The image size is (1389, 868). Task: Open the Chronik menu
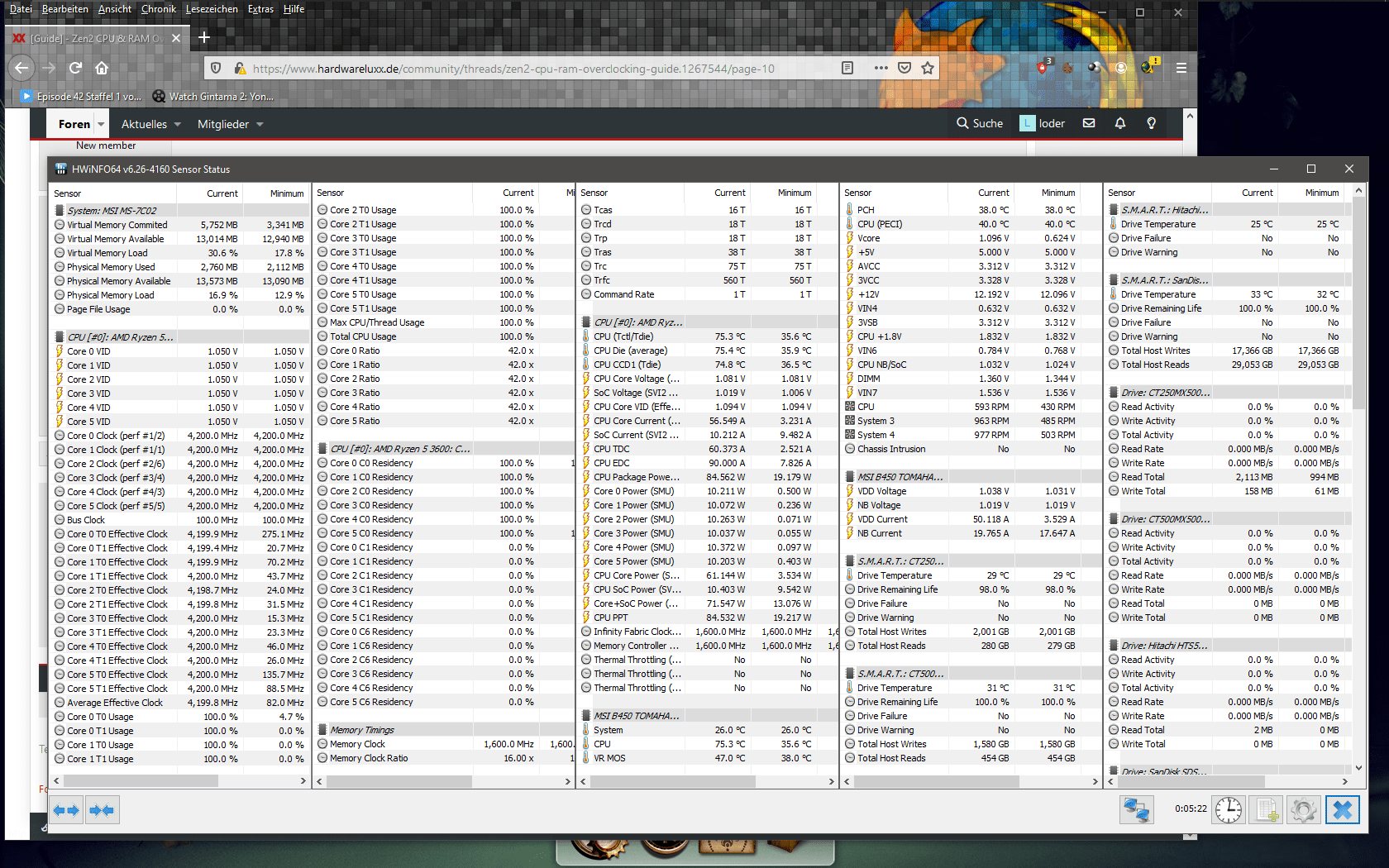159,9
